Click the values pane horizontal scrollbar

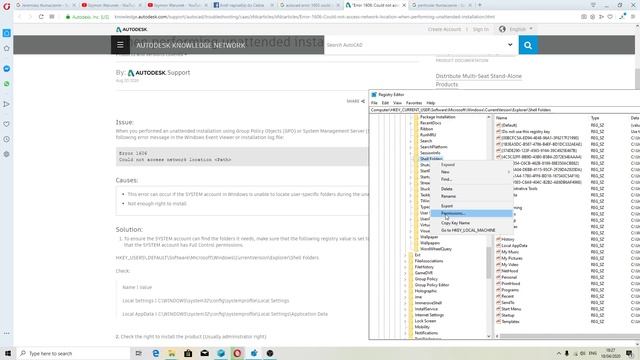point(569,336)
